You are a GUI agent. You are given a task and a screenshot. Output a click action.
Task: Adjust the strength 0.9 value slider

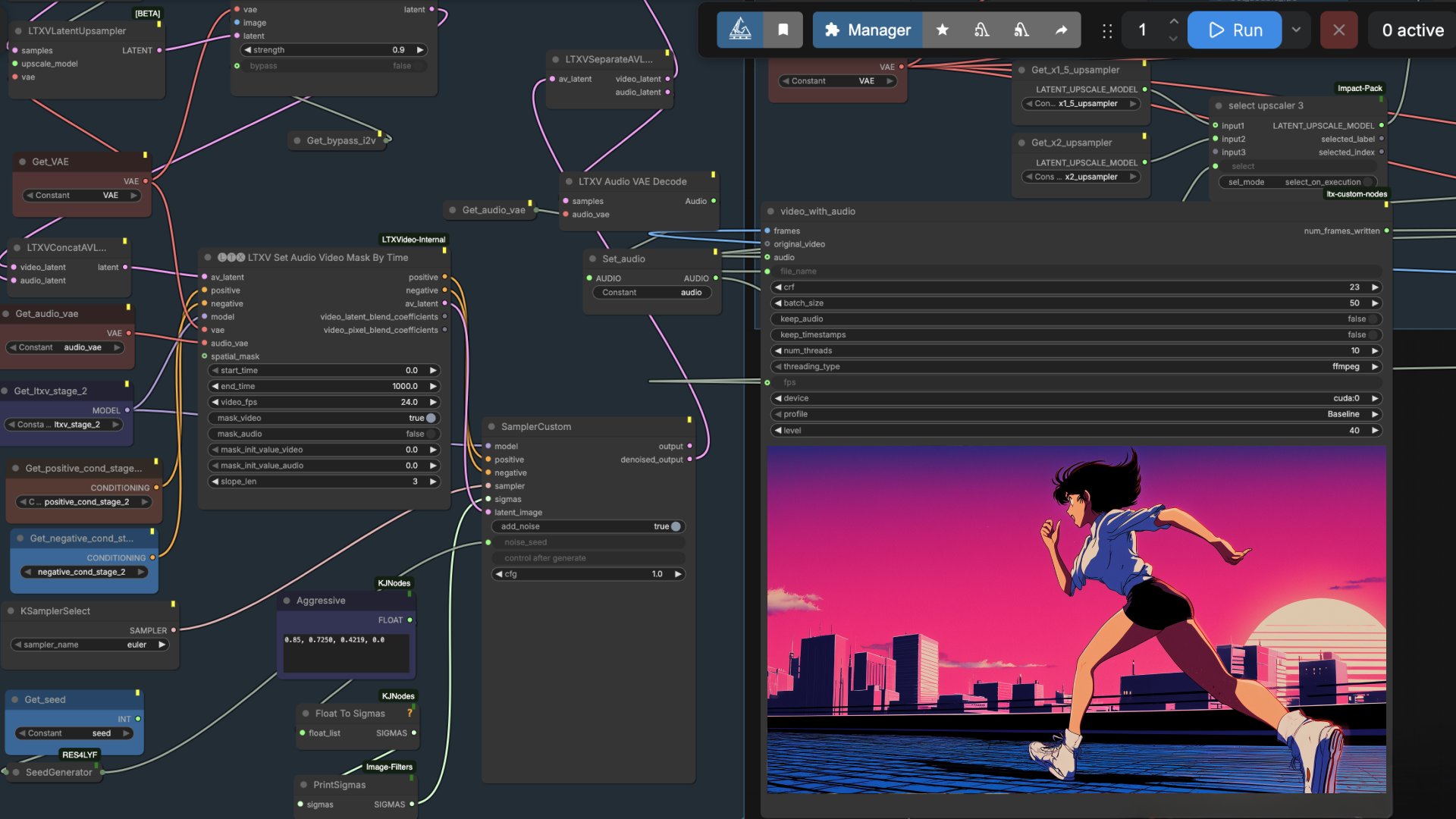click(334, 50)
